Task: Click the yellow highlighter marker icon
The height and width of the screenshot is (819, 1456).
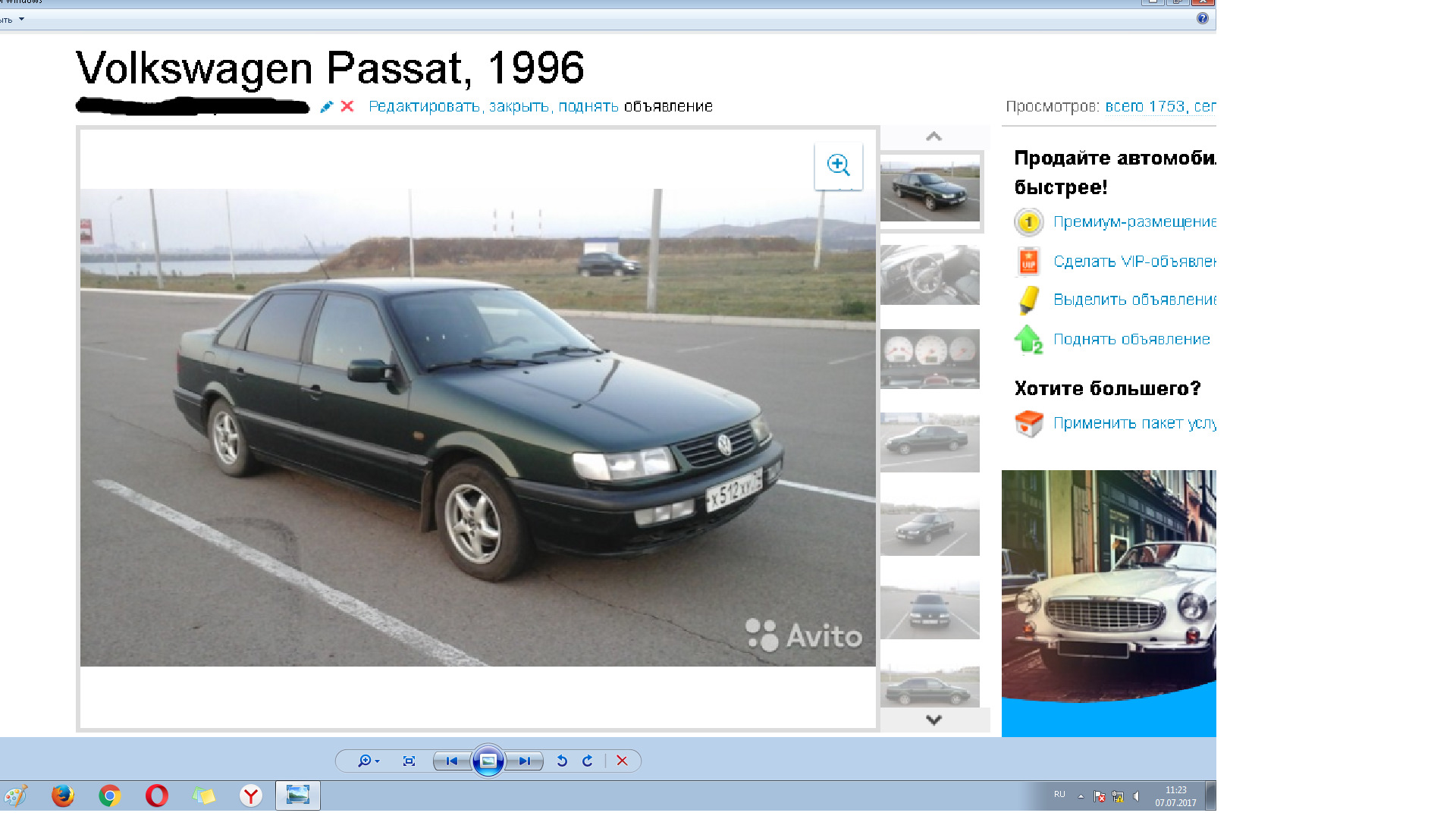Action: (x=1028, y=300)
